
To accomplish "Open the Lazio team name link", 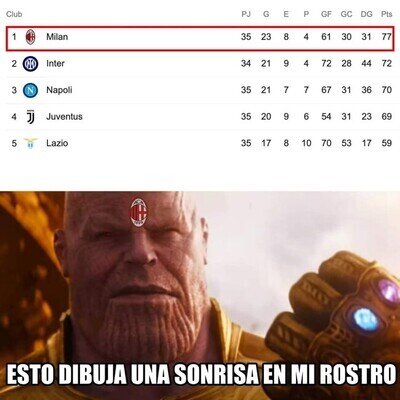I will click(x=57, y=143).
